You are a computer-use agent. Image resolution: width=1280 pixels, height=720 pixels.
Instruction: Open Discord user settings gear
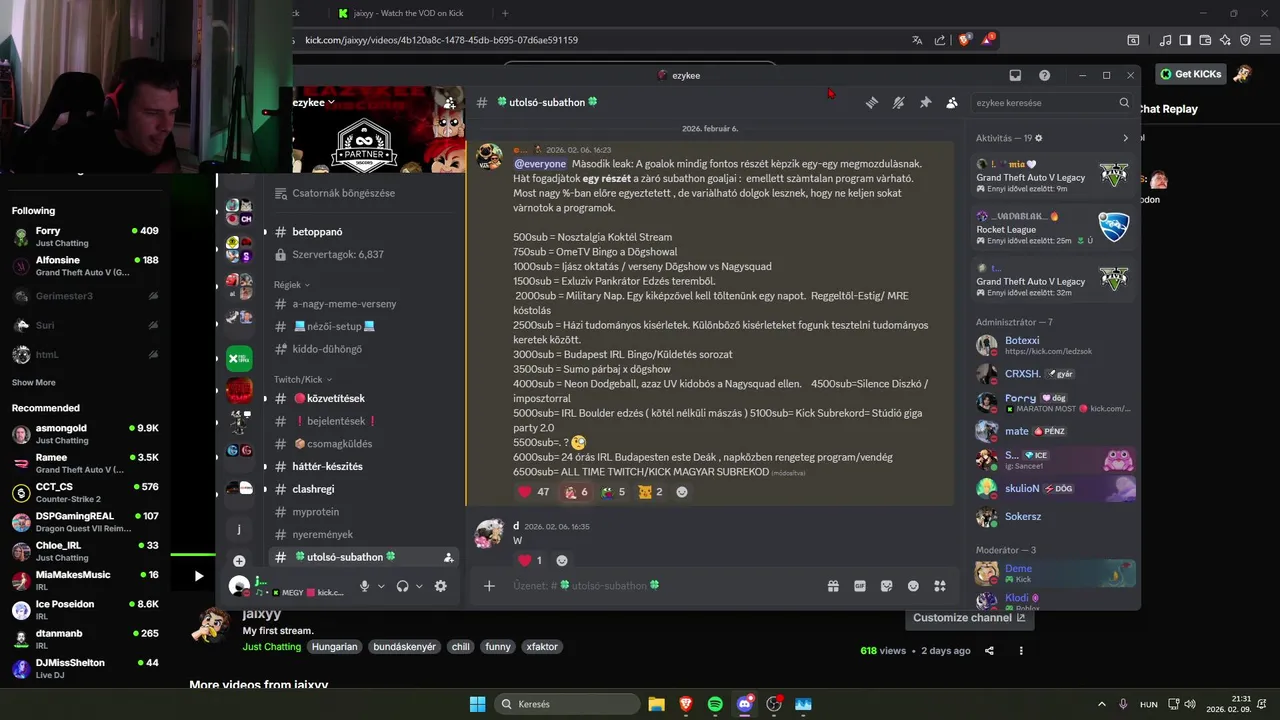click(440, 586)
